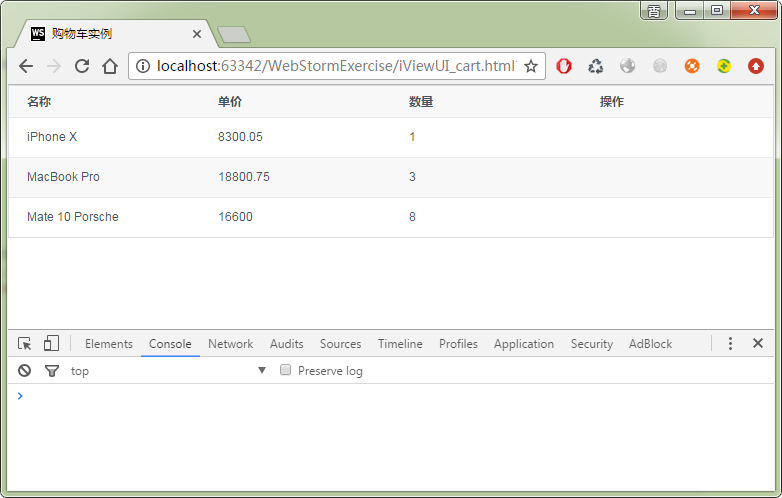
Task: Reload the page with the refresh icon
Action: pyautogui.click(x=82, y=66)
